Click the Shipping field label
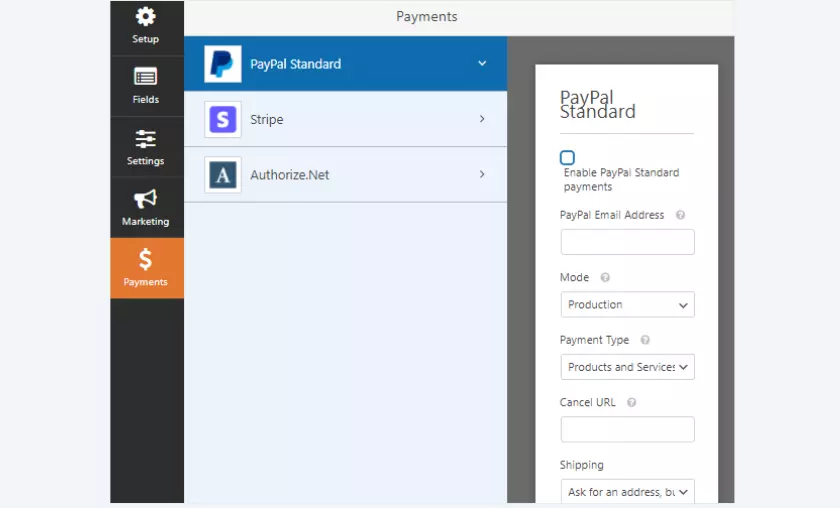Screen dimensions: 840x508 pyautogui.click(x=581, y=465)
